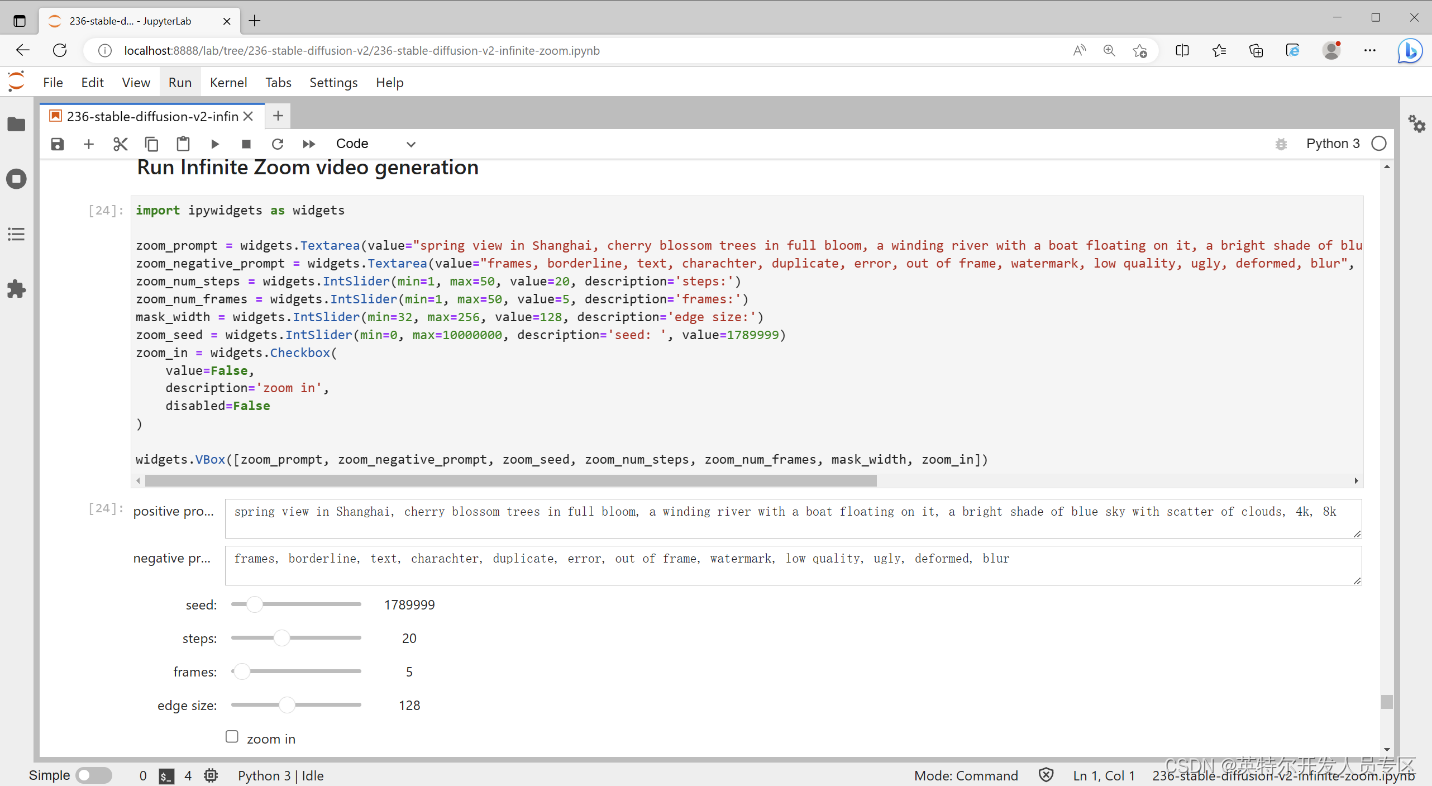Click into the positive prompt text area

[793, 519]
